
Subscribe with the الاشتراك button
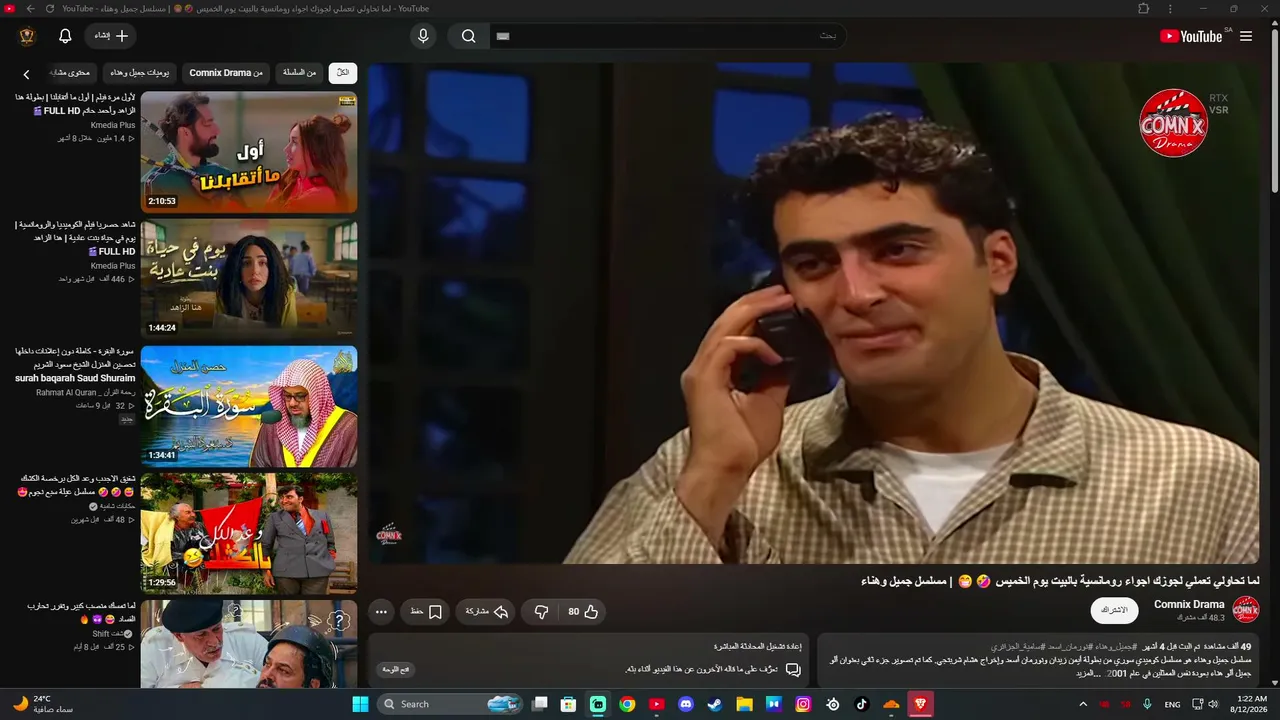point(1114,610)
